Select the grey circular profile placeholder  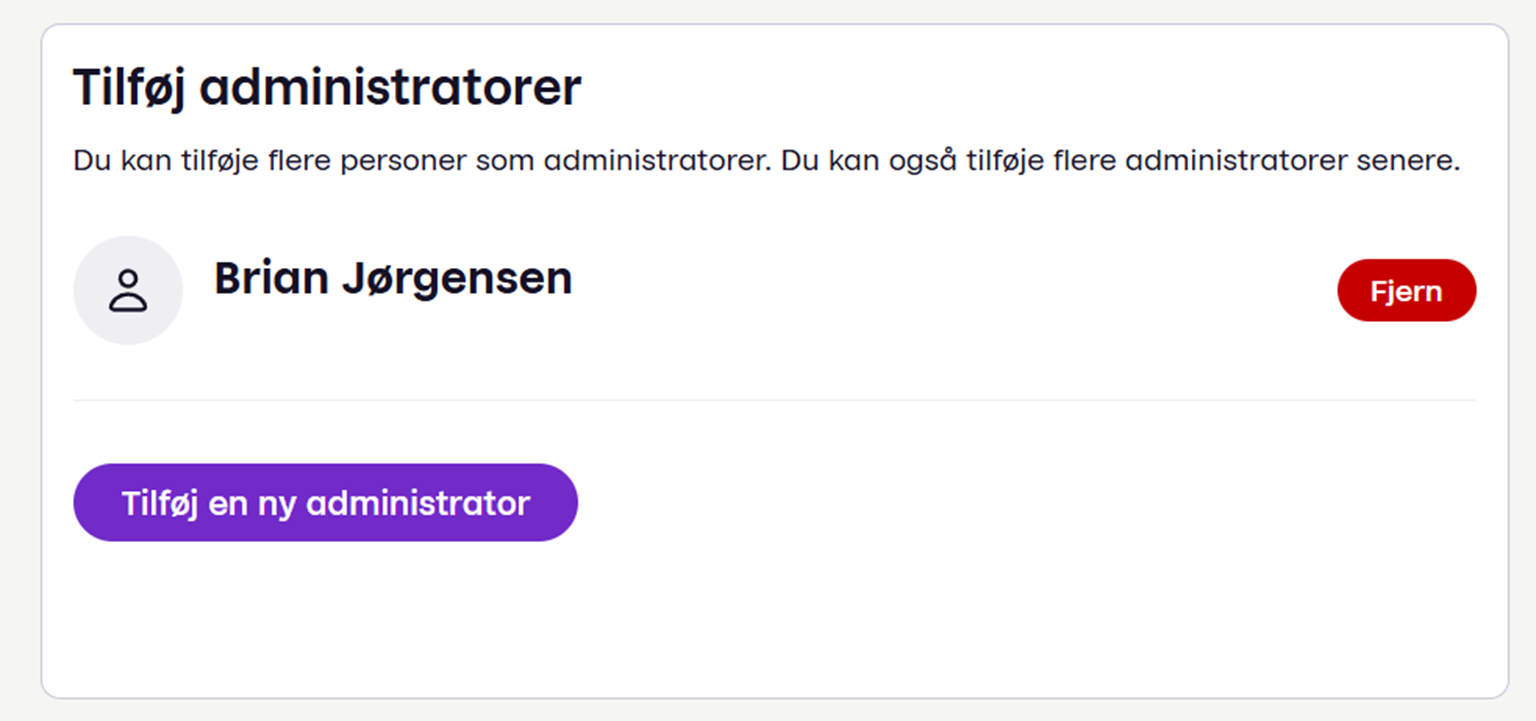128,290
